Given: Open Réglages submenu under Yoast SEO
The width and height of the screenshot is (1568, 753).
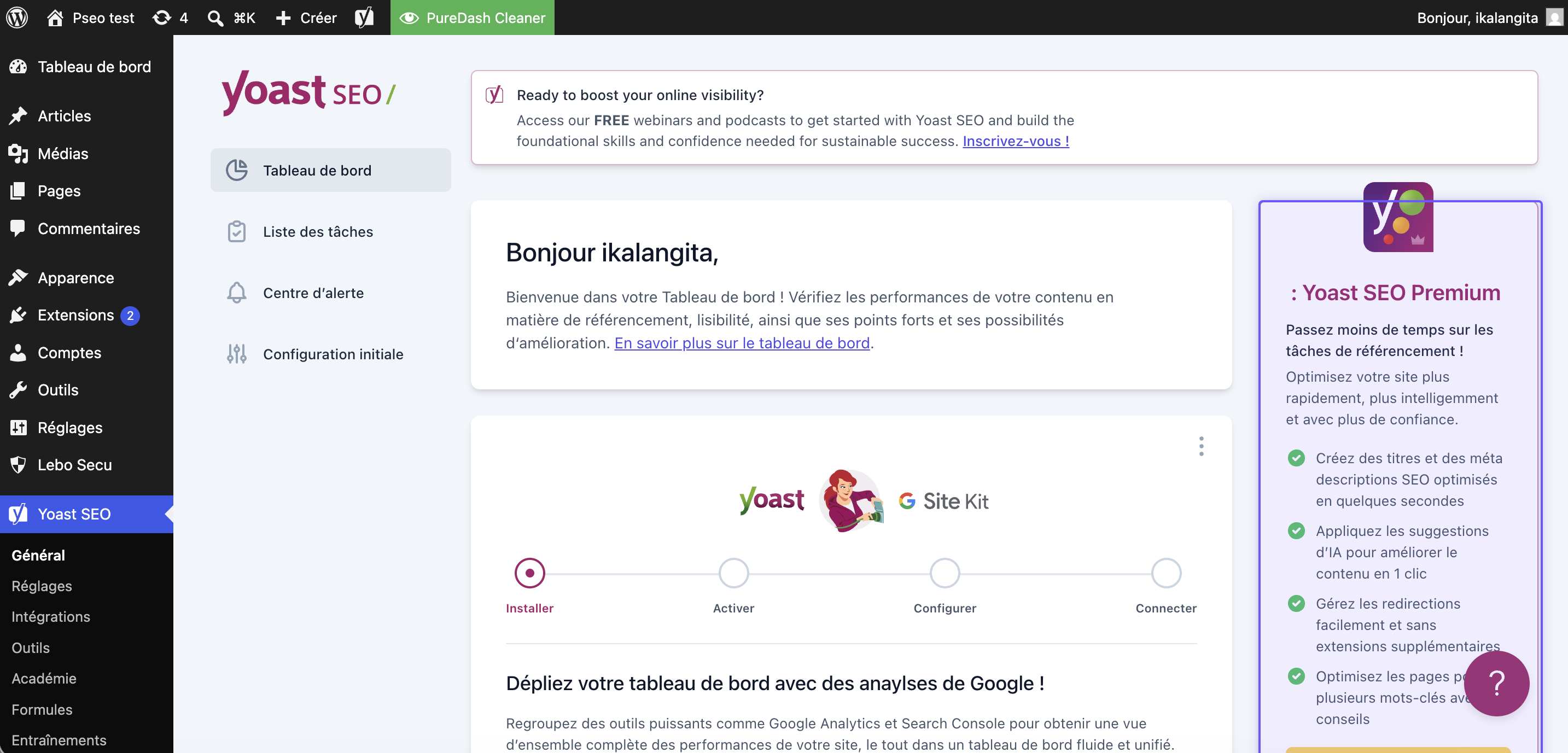Looking at the screenshot, I should pyautogui.click(x=42, y=586).
